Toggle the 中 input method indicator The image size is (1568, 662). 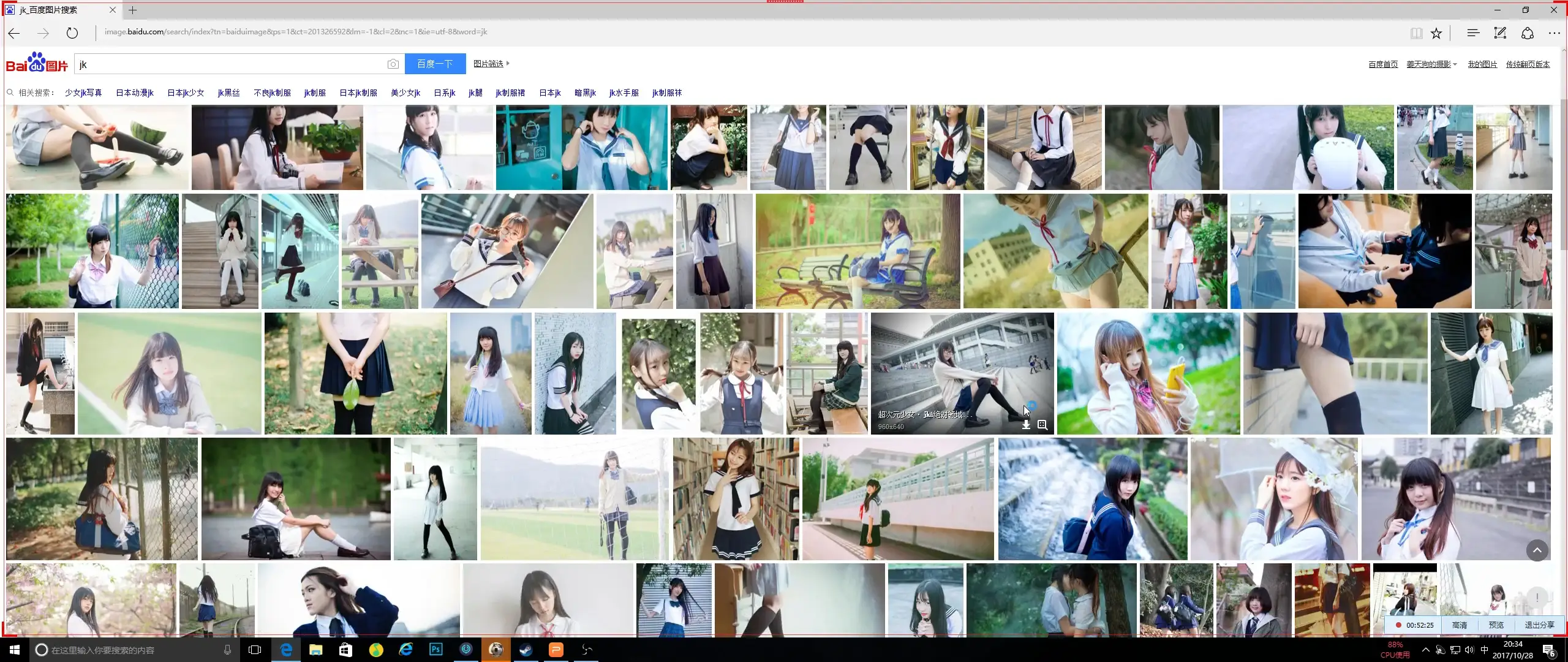pos(1485,650)
